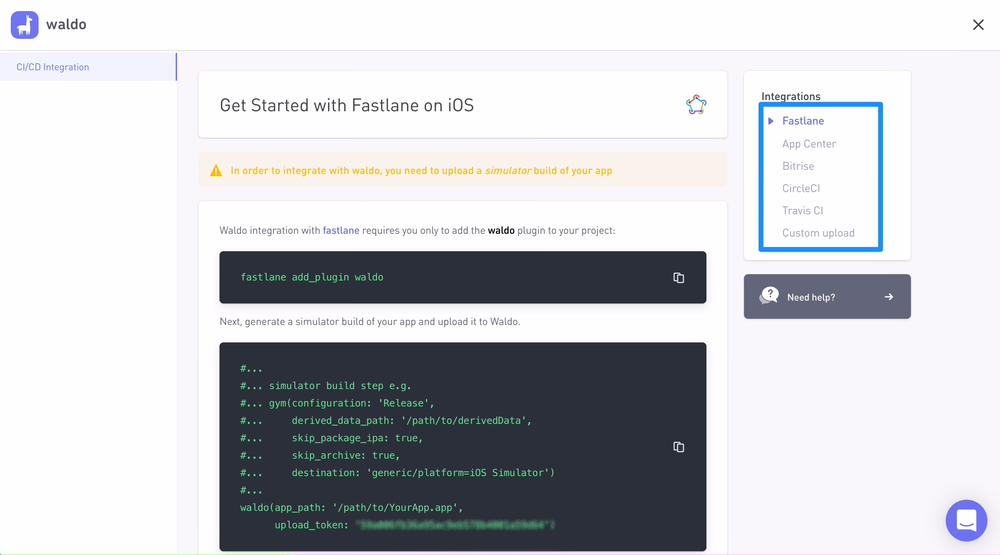Click the bold 'waldo' plugin word
The height and width of the screenshot is (555, 1000).
(x=501, y=230)
